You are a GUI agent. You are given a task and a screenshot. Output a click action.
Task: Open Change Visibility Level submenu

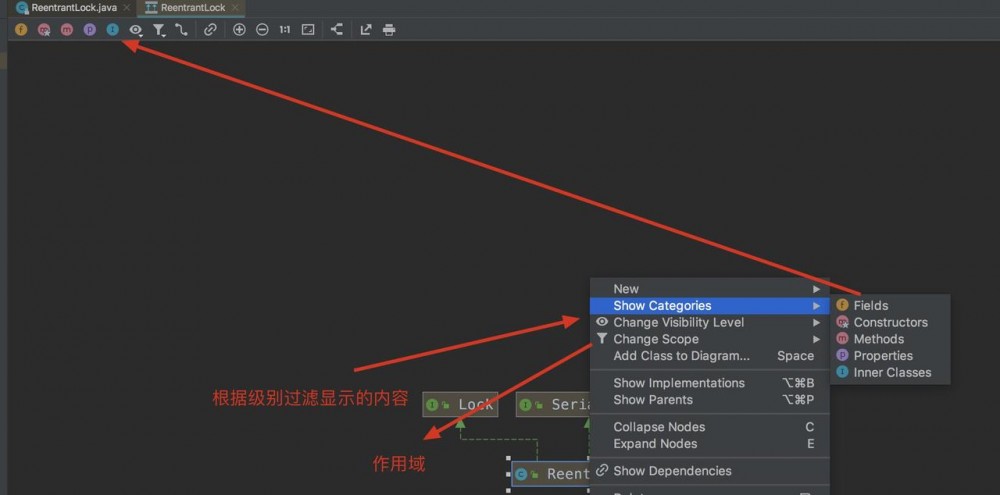[709, 322]
